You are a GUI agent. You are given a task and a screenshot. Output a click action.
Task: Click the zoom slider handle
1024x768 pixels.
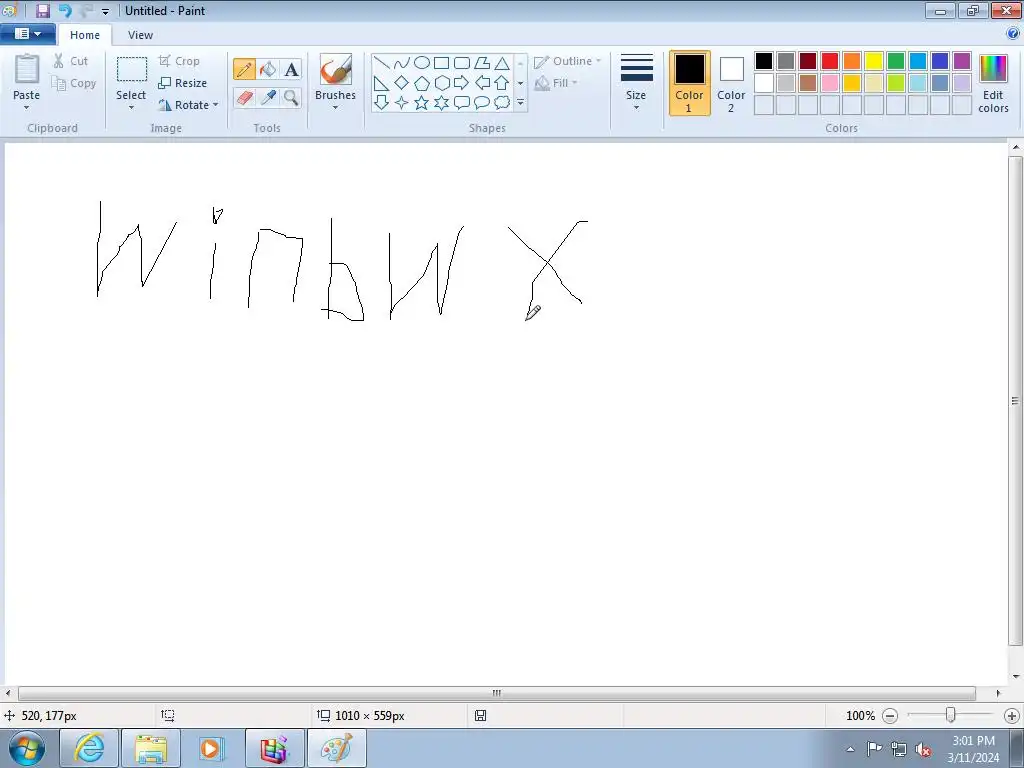click(951, 716)
